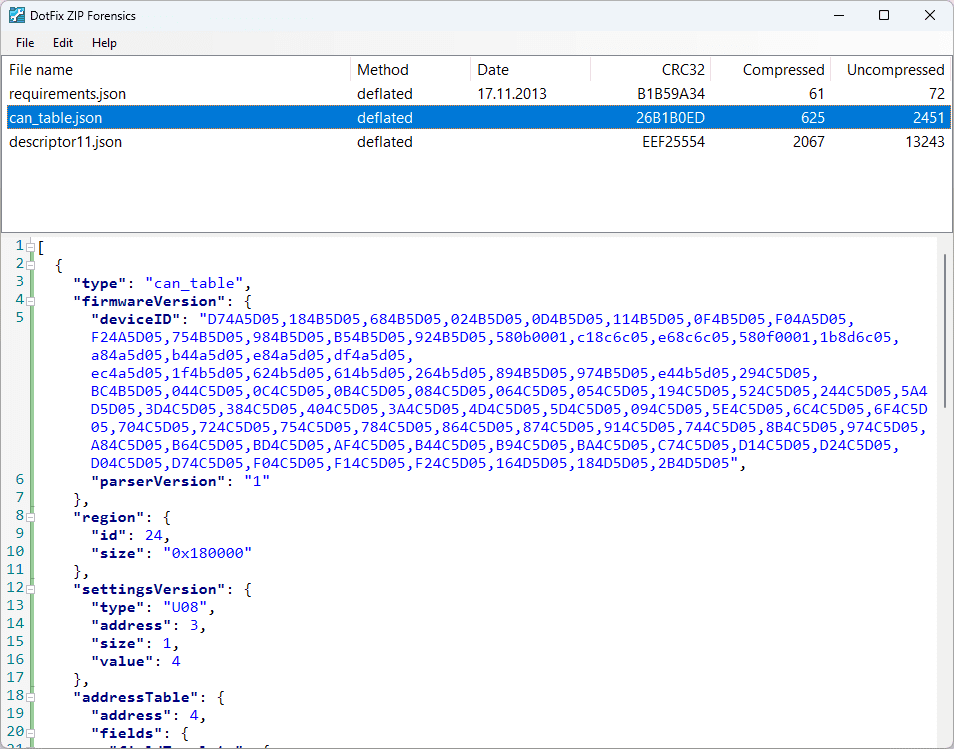Sort by Date column header
Viewport: 954px width, 749px height.
(530, 69)
